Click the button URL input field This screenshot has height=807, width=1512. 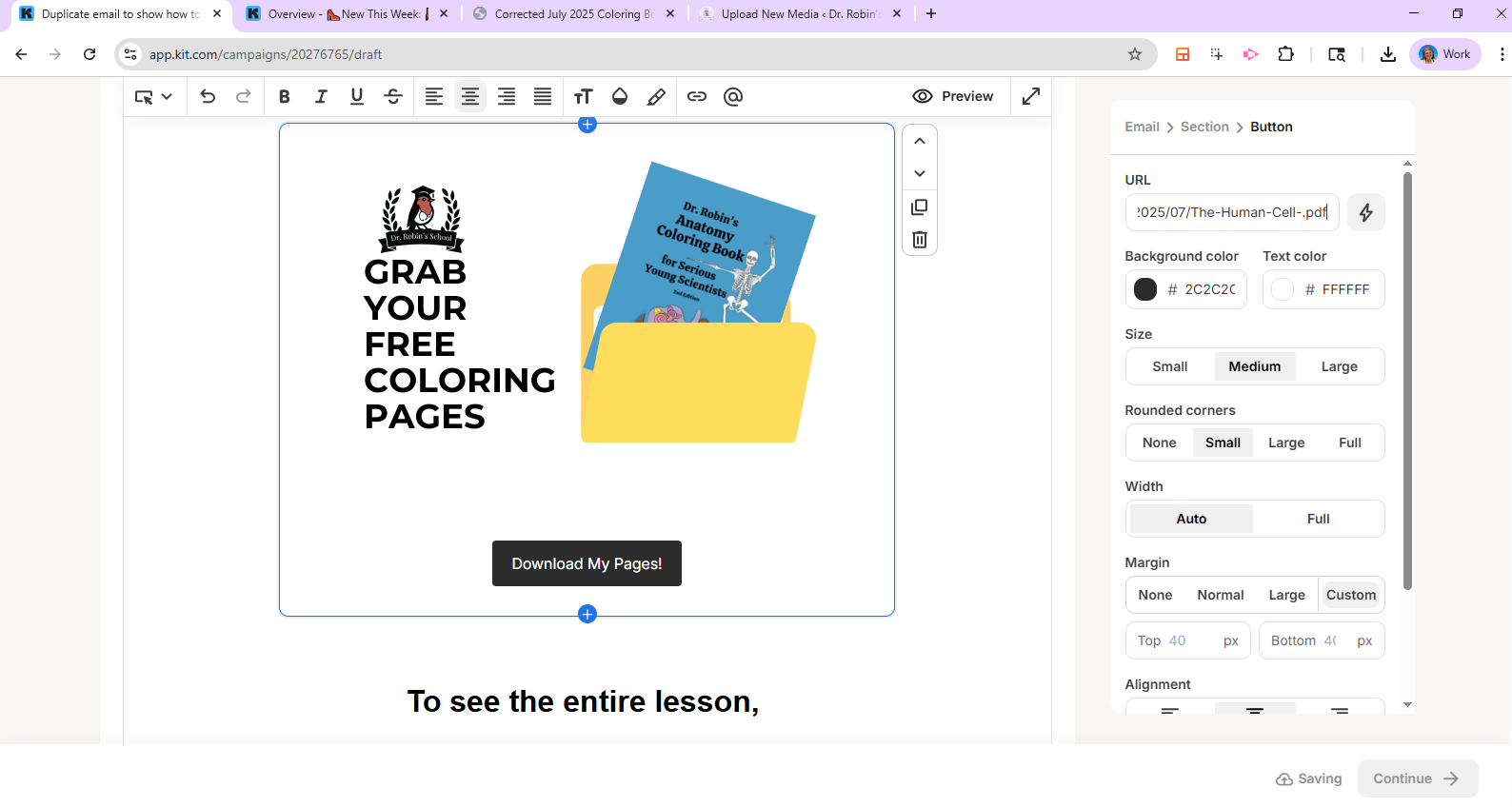pyautogui.click(x=1231, y=212)
